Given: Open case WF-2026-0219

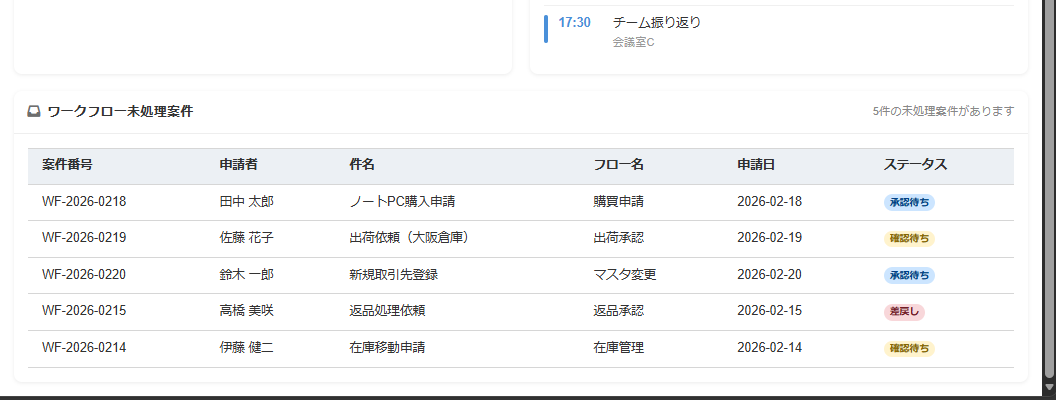Looking at the screenshot, I should (84, 238).
